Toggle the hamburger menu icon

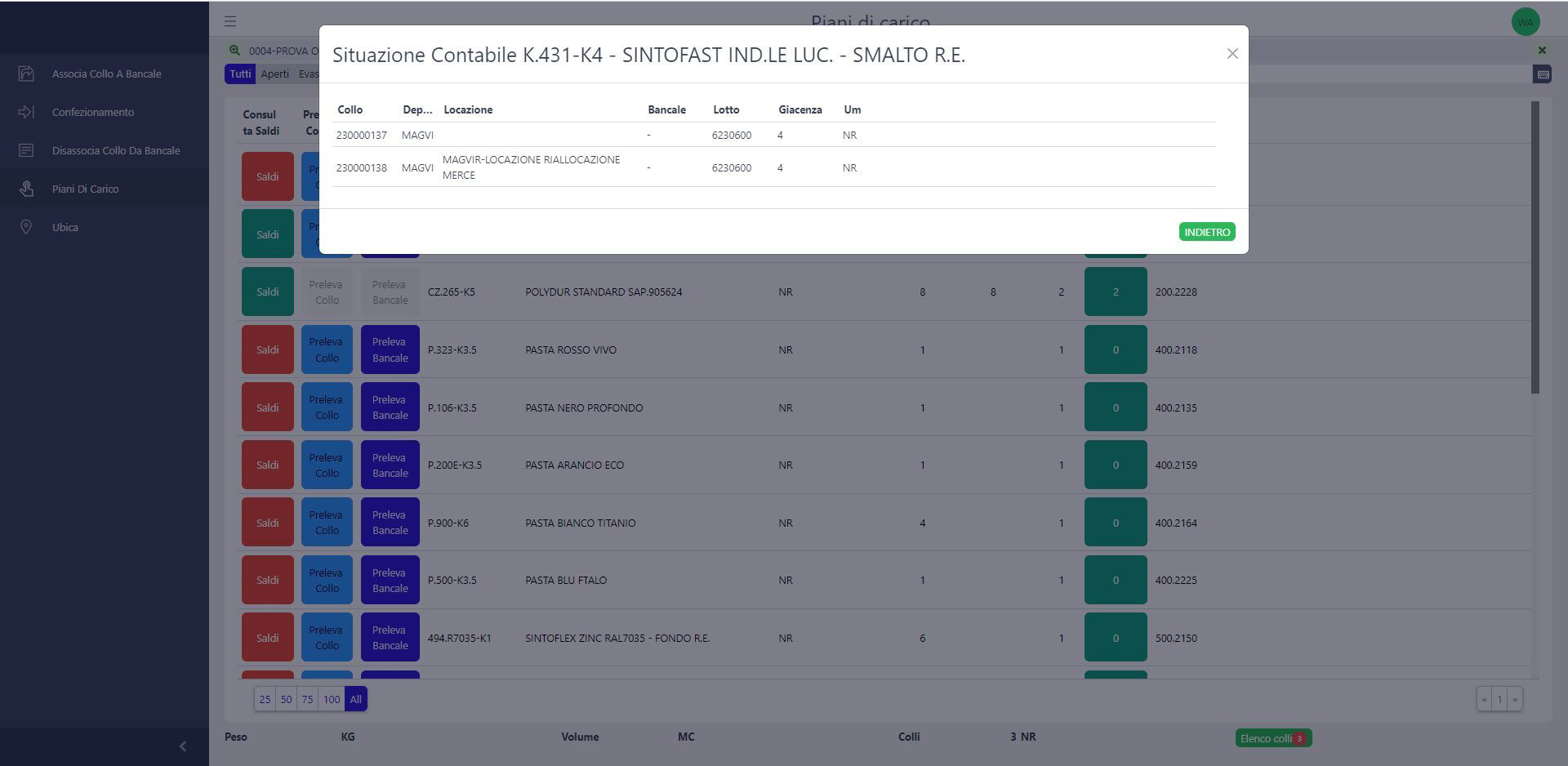[x=230, y=21]
